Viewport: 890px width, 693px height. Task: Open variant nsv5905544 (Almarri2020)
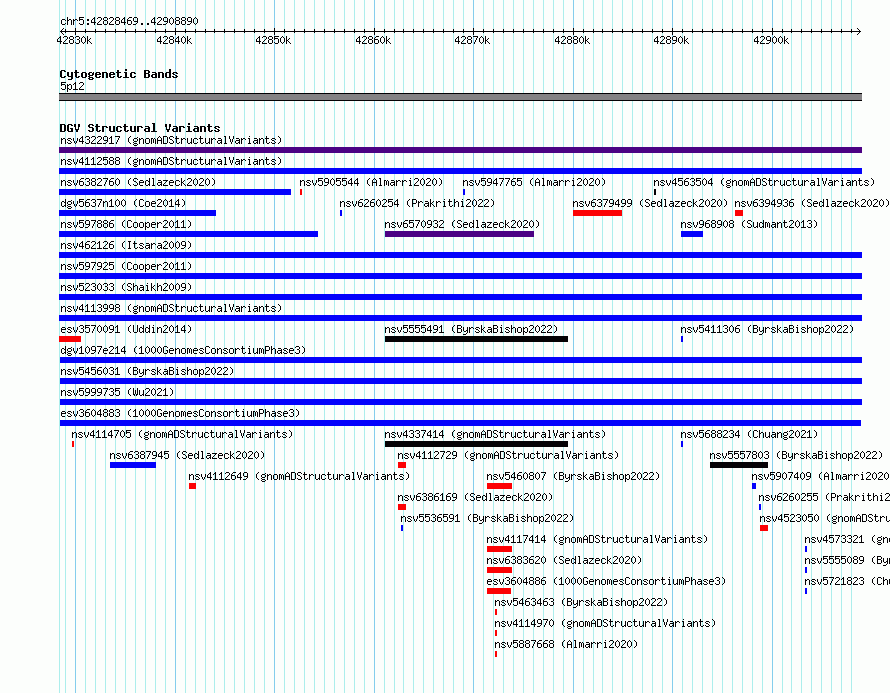click(x=371, y=182)
